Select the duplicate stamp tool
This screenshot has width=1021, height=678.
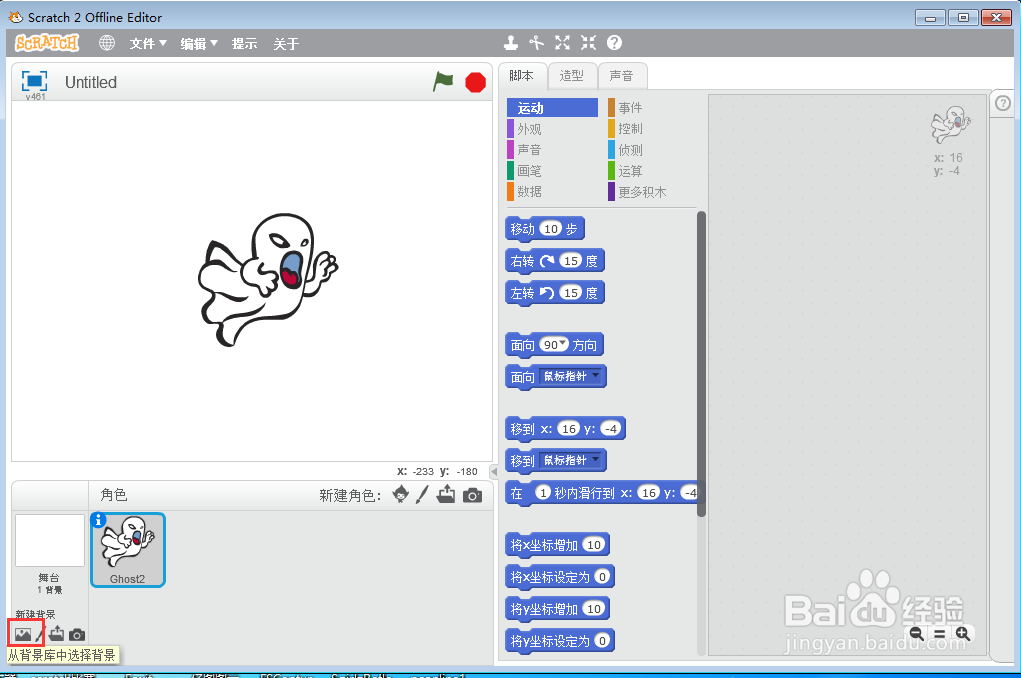[x=511, y=43]
